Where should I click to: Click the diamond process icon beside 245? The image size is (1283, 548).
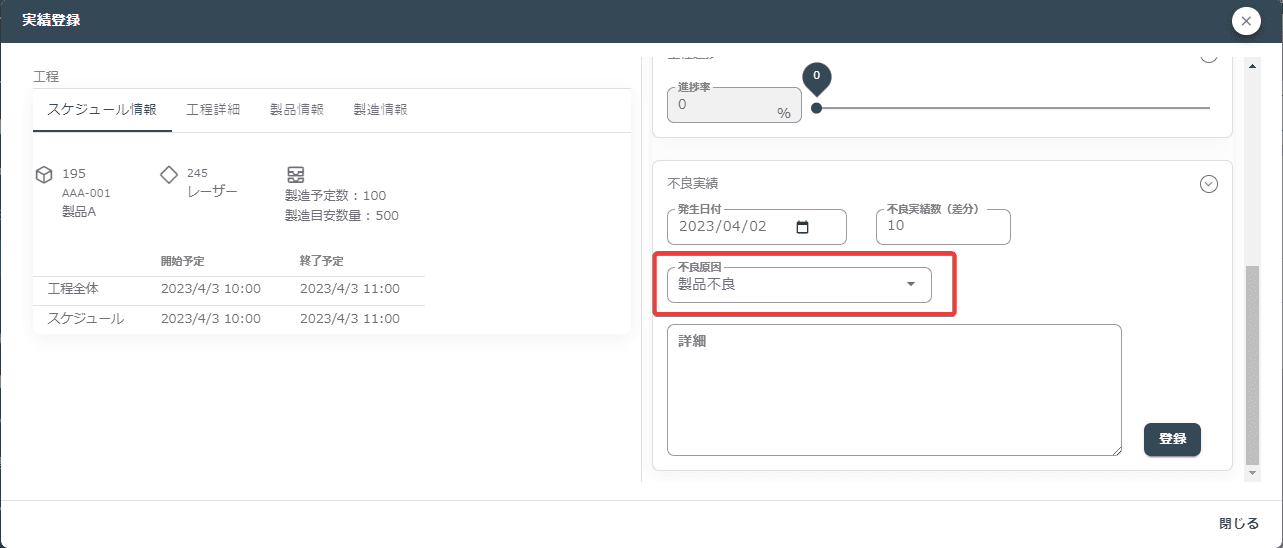click(169, 175)
